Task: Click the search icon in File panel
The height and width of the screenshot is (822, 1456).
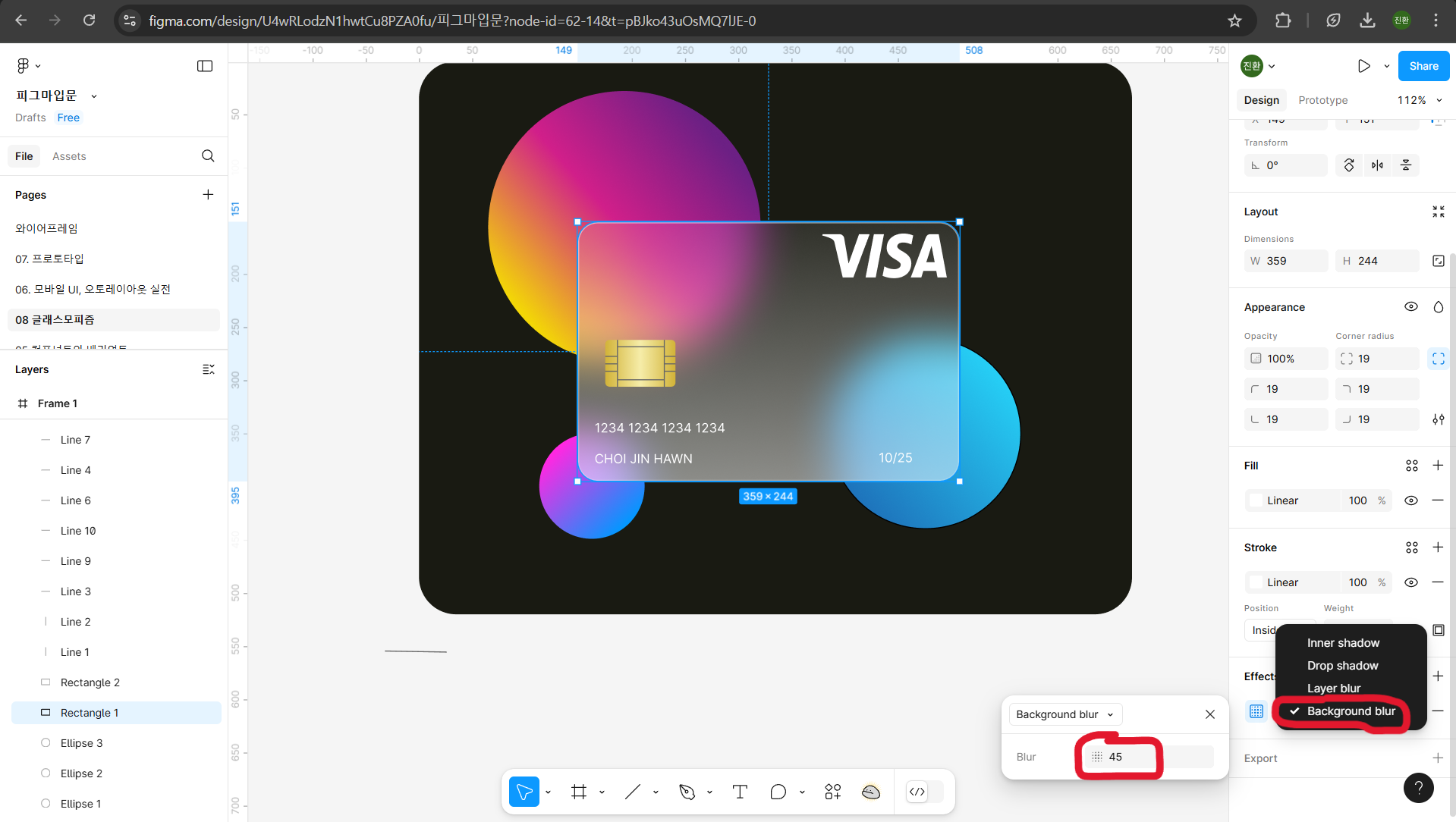Action: 208,156
